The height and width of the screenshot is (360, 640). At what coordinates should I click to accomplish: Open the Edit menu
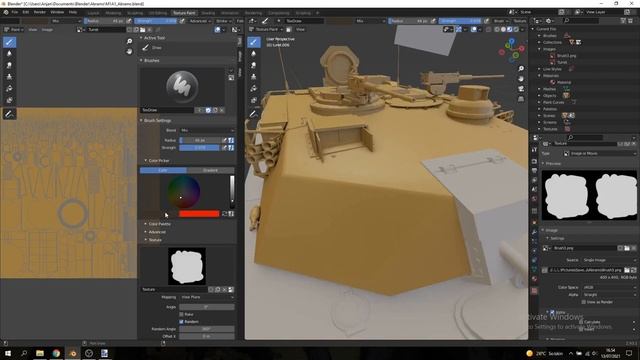point(26,12)
